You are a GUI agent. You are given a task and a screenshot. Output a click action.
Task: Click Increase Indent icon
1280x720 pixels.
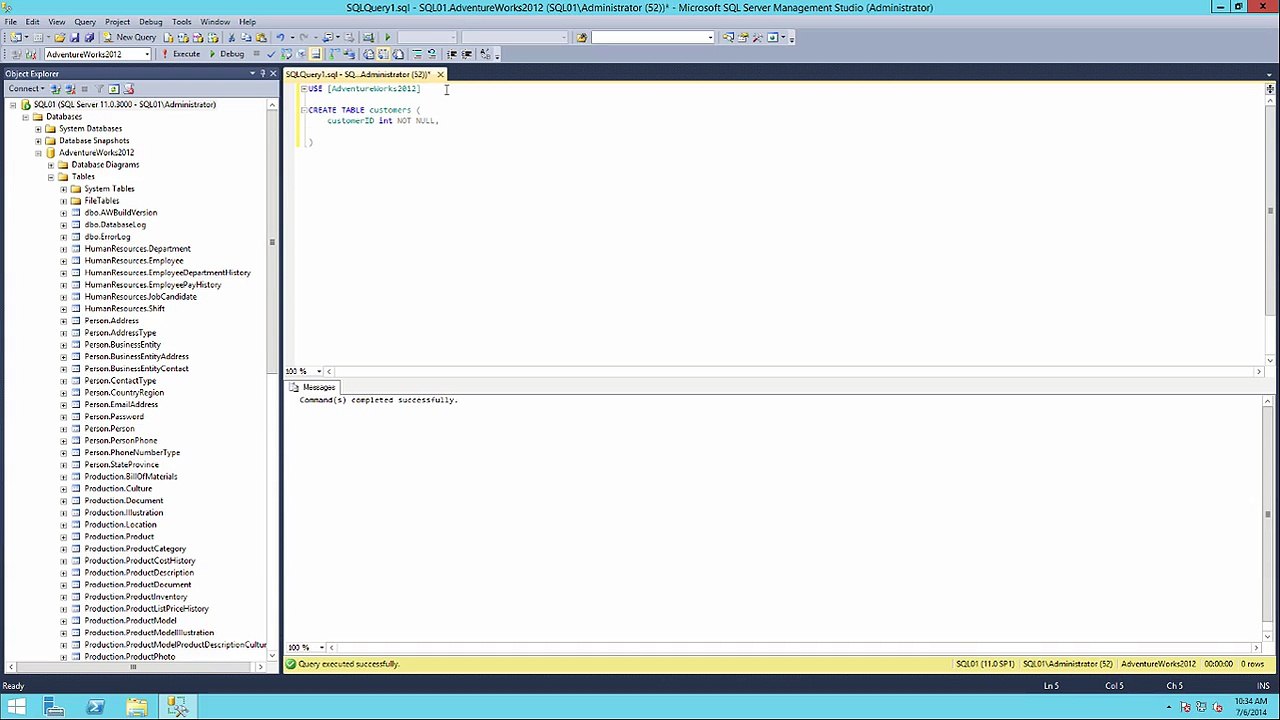(x=466, y=54)
